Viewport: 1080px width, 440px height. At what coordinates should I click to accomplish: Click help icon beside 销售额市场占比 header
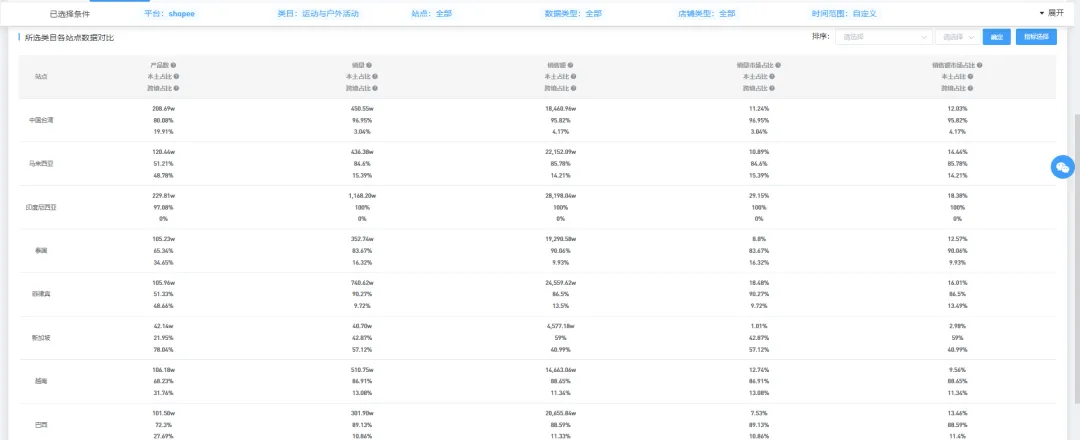pyautogui.click(x=979, y=65)
